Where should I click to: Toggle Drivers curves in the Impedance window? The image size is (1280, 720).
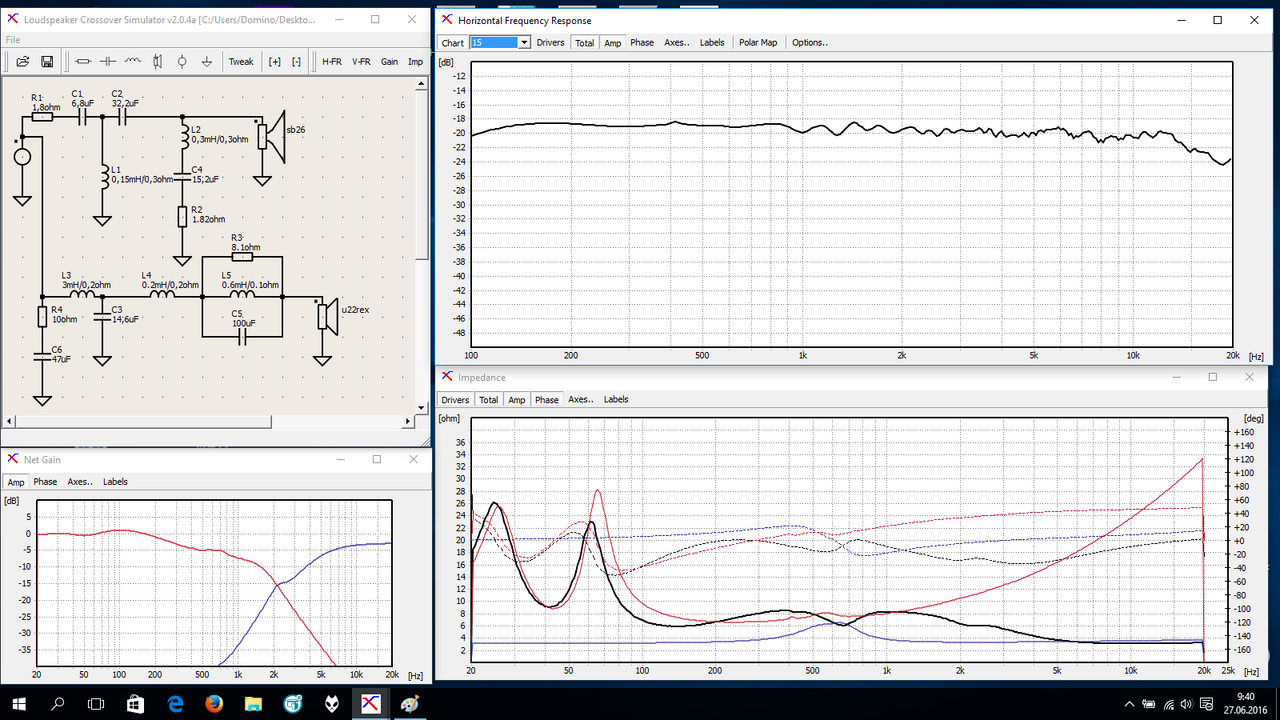click(455, 399)
